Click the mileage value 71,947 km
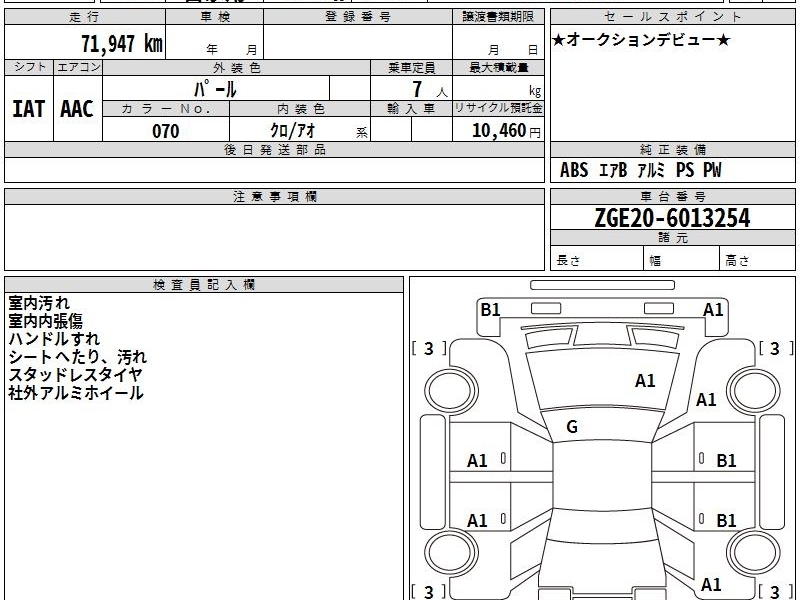 122,44
